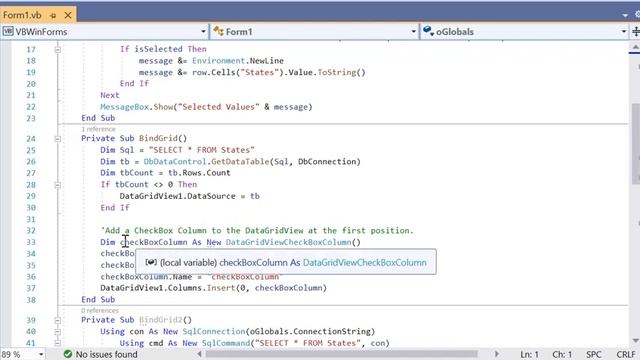The width and height of the screenshot is (640, 360).
Task: Click the "SELECT * FROM States" string on line 25
Action: coord(202,150)
